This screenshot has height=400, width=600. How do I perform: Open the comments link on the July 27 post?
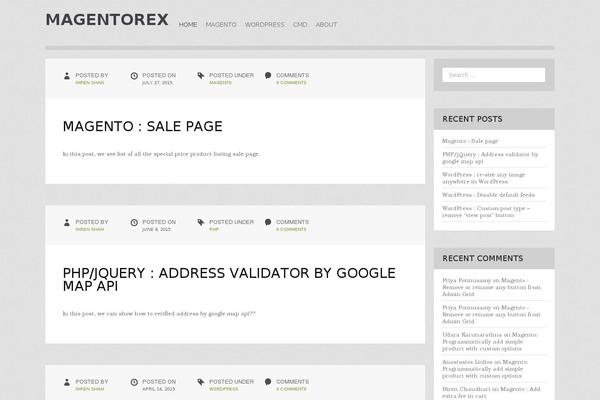click(291, 83)
